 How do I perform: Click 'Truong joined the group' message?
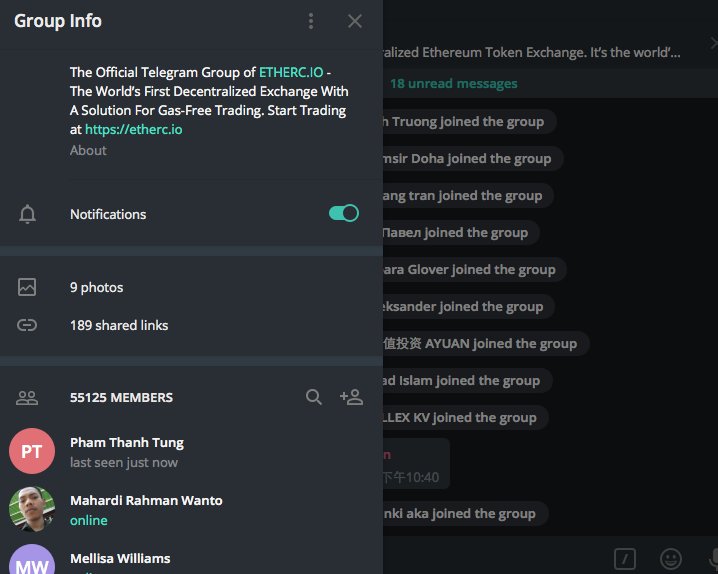469,122
